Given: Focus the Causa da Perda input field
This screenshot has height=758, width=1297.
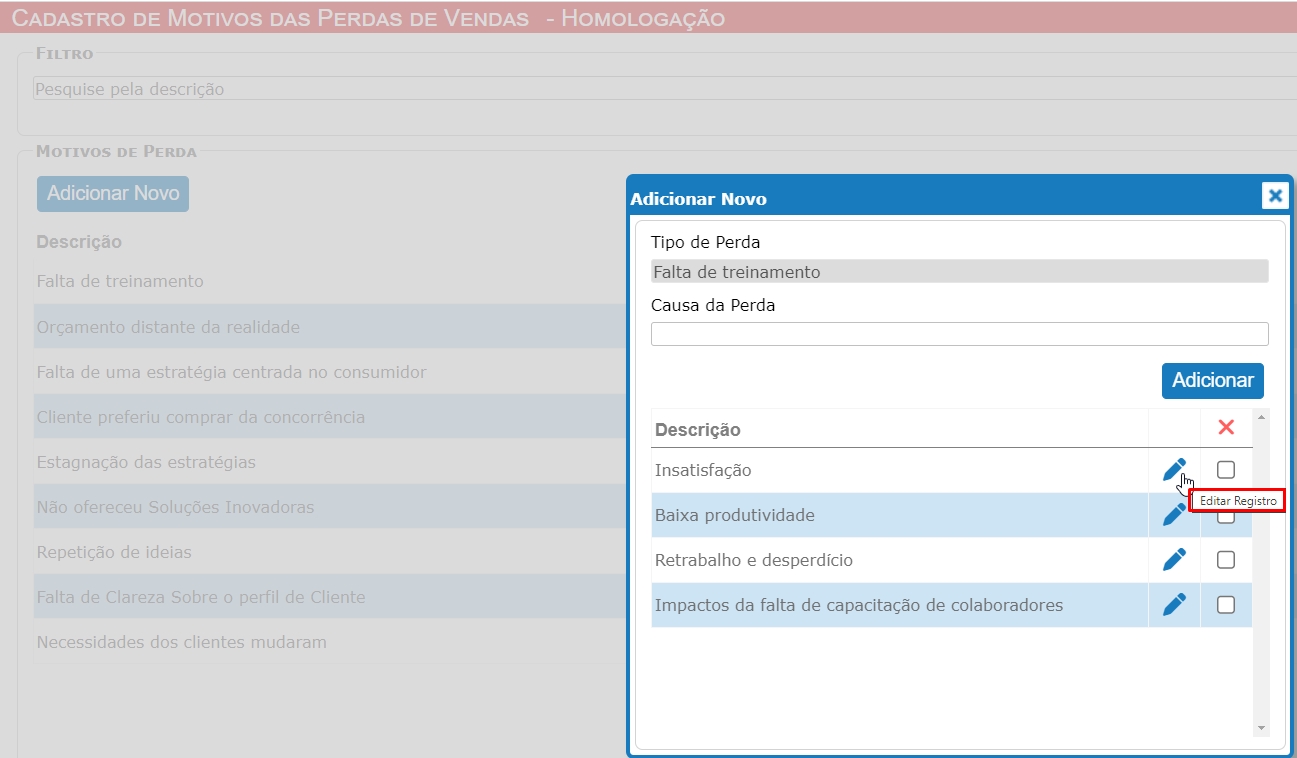Looking at the screenshot, I should [x=959, y=334].
